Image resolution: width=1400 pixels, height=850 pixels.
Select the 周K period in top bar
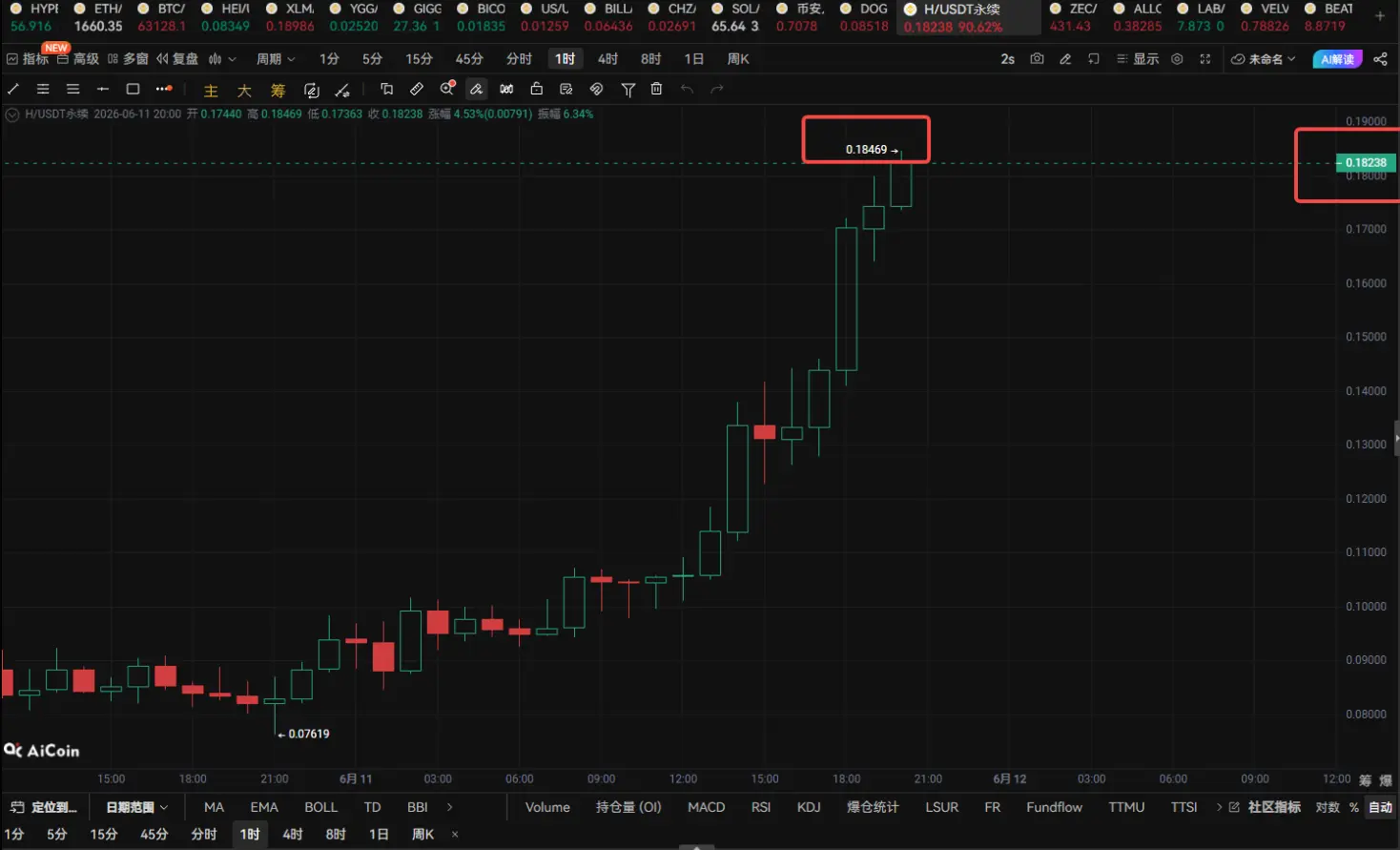pyautogui.click(x=738, y=59)
